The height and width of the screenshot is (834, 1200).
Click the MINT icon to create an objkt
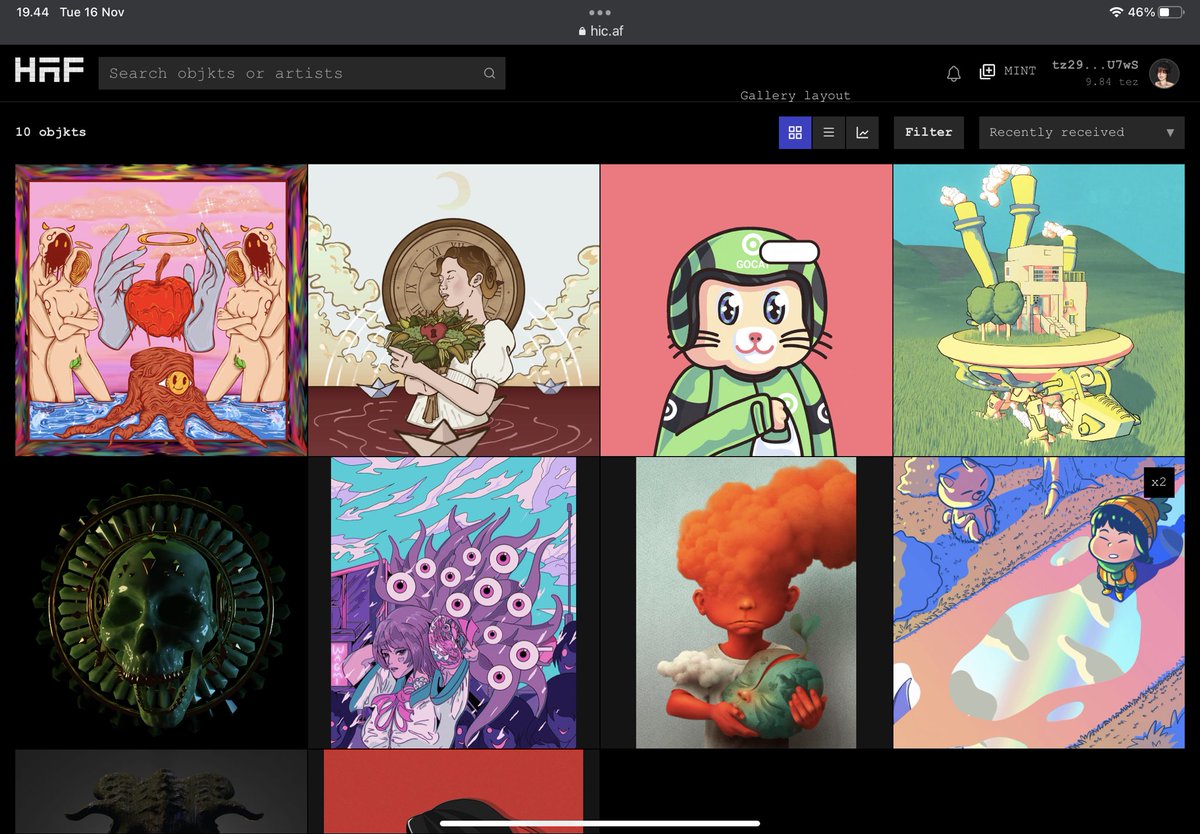(988, 71)
